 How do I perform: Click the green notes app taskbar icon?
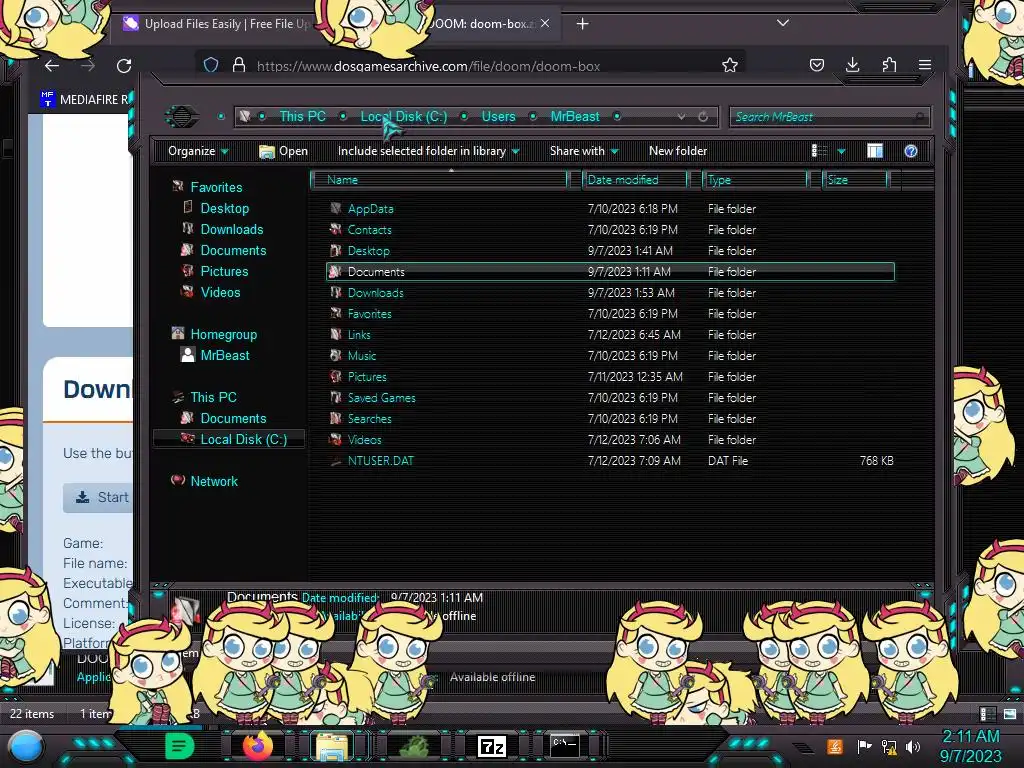click(180, 745)
